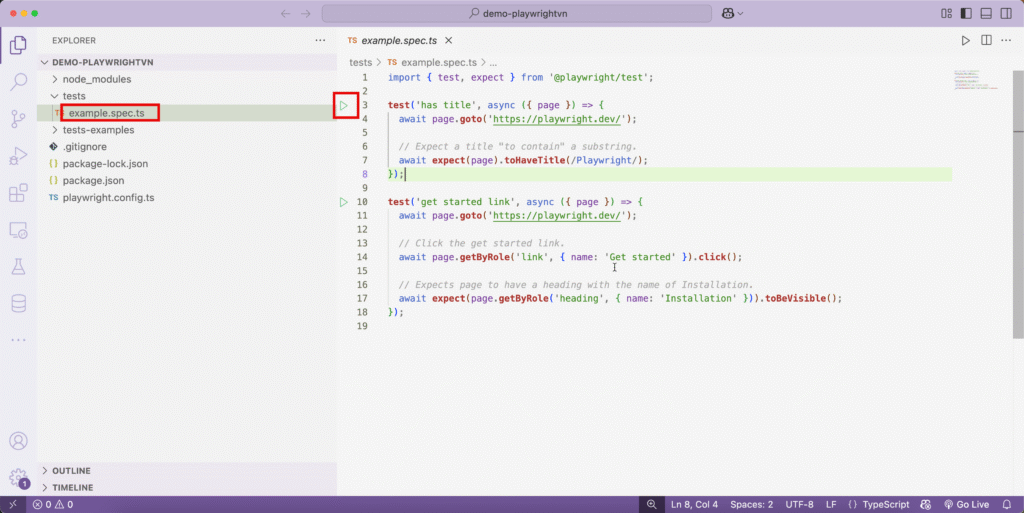Open the Manage gear menu
The width and height of the screenshot is (1024, 513).
coord(18,478)
